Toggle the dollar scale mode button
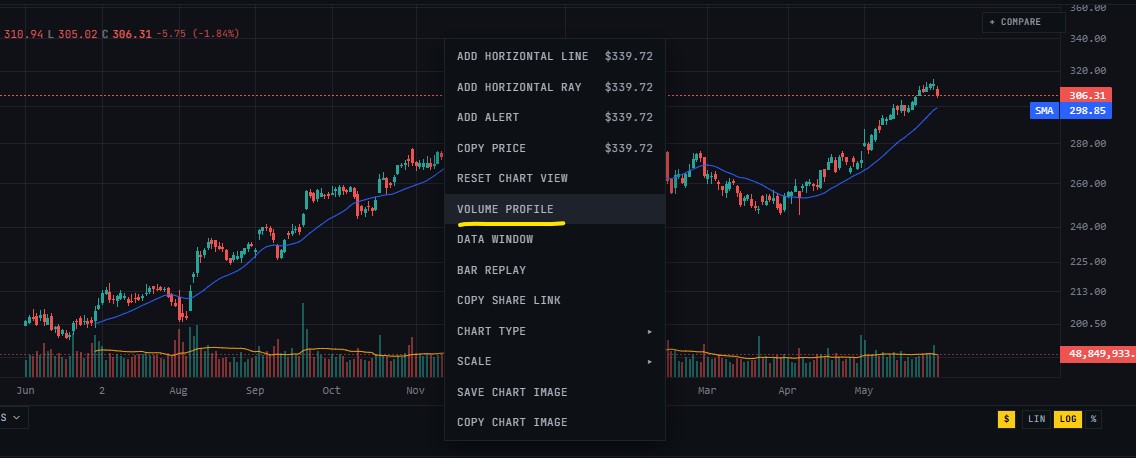 1006,419
